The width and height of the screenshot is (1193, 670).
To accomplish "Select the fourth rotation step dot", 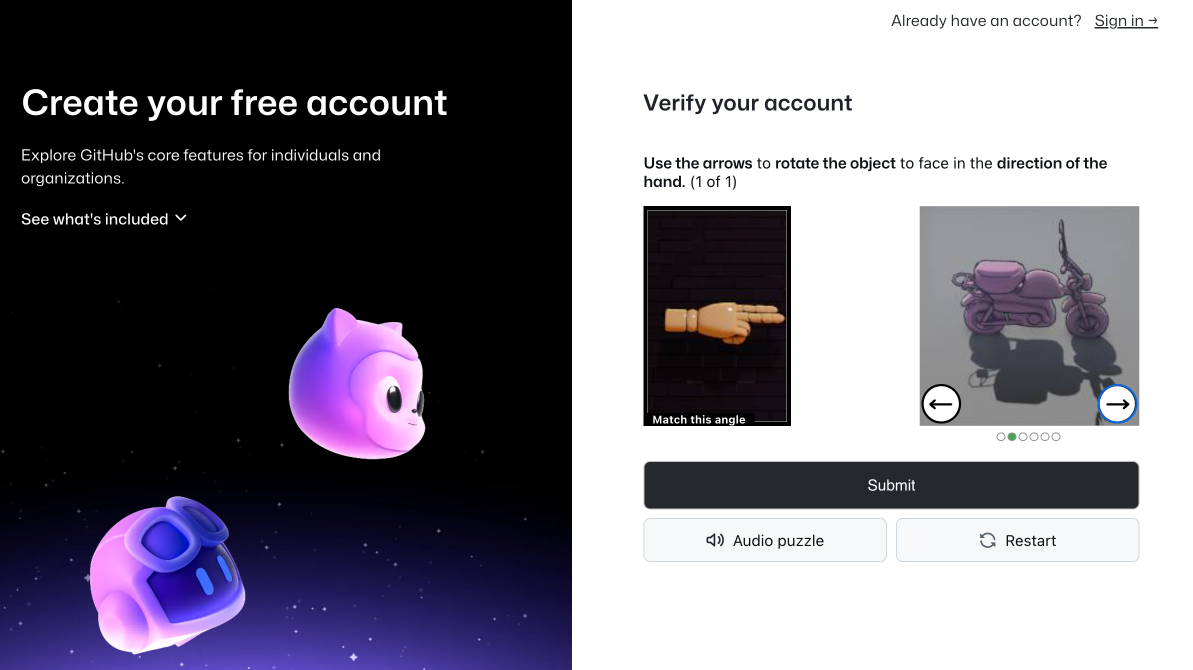I will (x=1034, y=437).
